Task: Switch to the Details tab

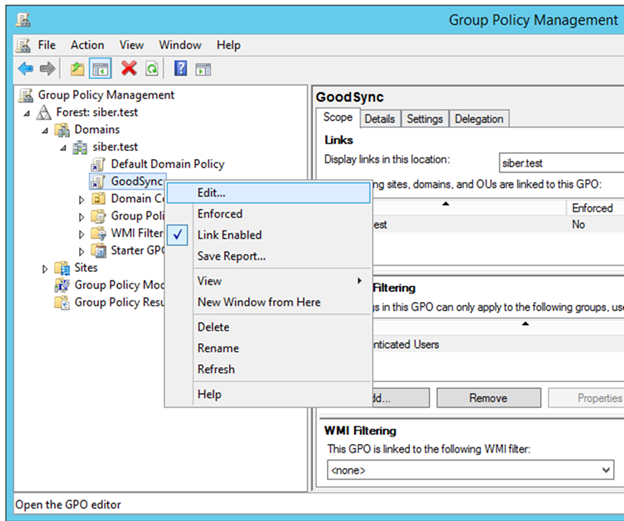Action: (x=380, y=119)
